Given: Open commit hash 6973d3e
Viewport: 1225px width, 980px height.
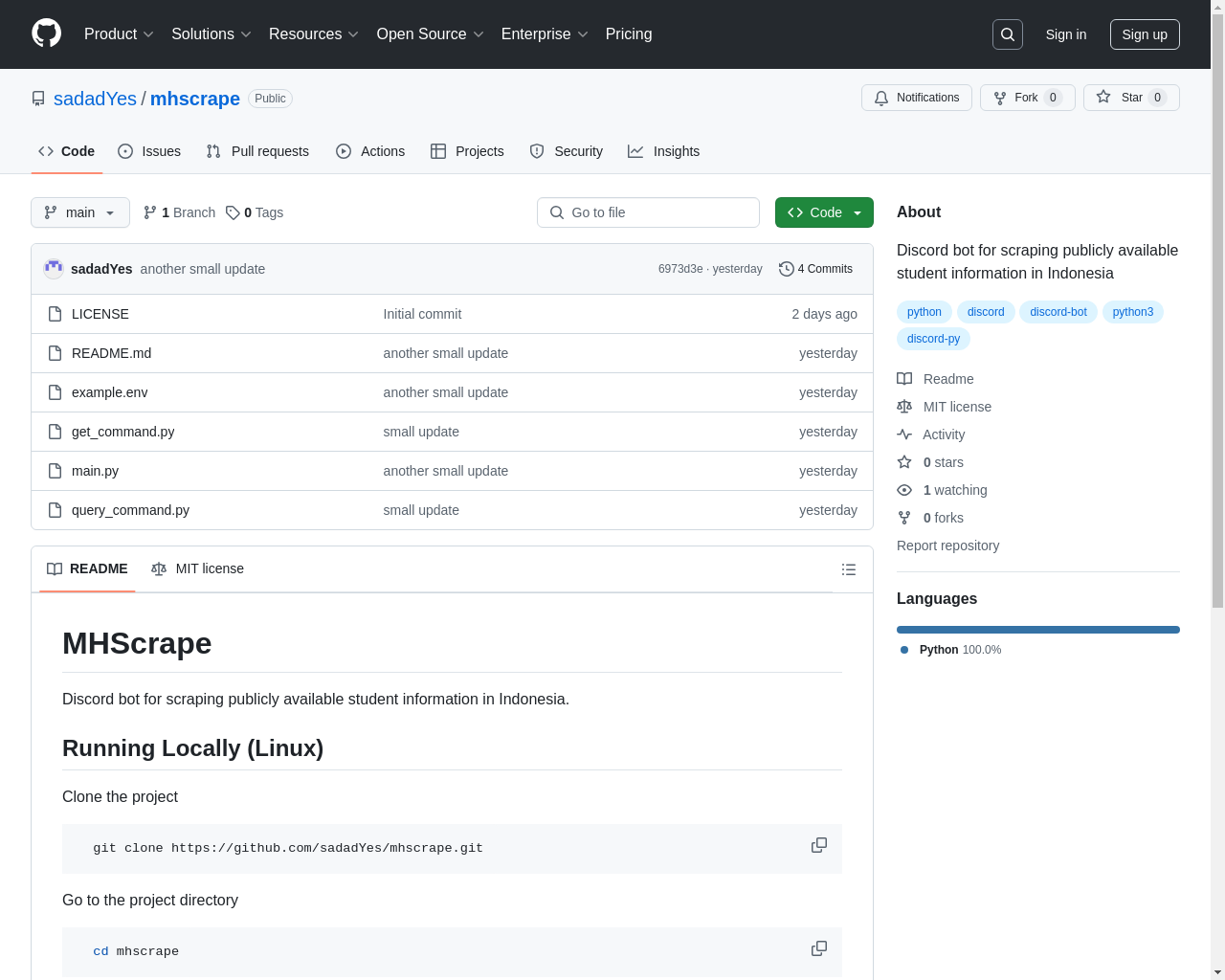Looking at the screenshot, I should (x=680, y=269).
